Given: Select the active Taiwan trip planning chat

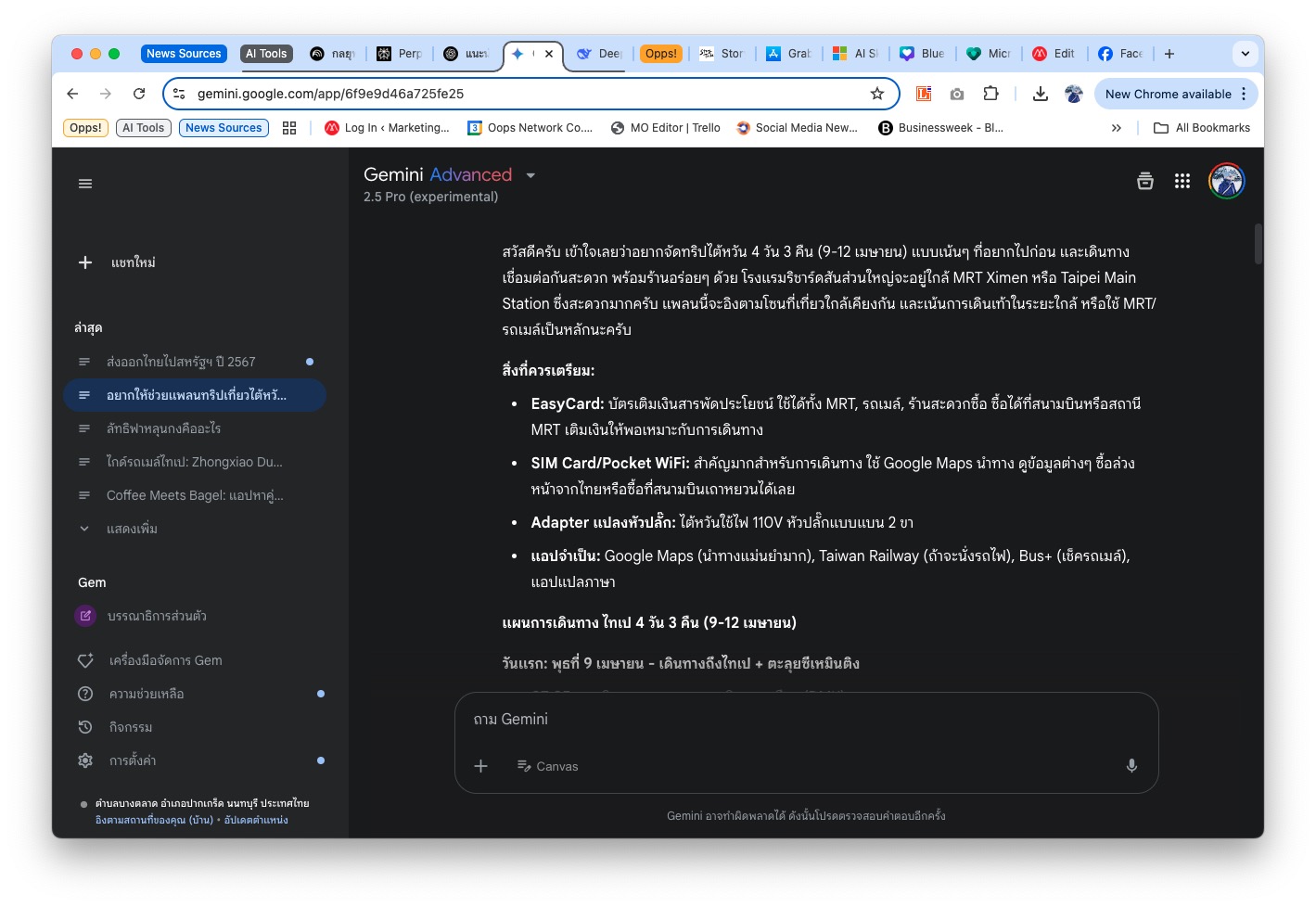Looking at the screenshot, I should coord(195,395).
